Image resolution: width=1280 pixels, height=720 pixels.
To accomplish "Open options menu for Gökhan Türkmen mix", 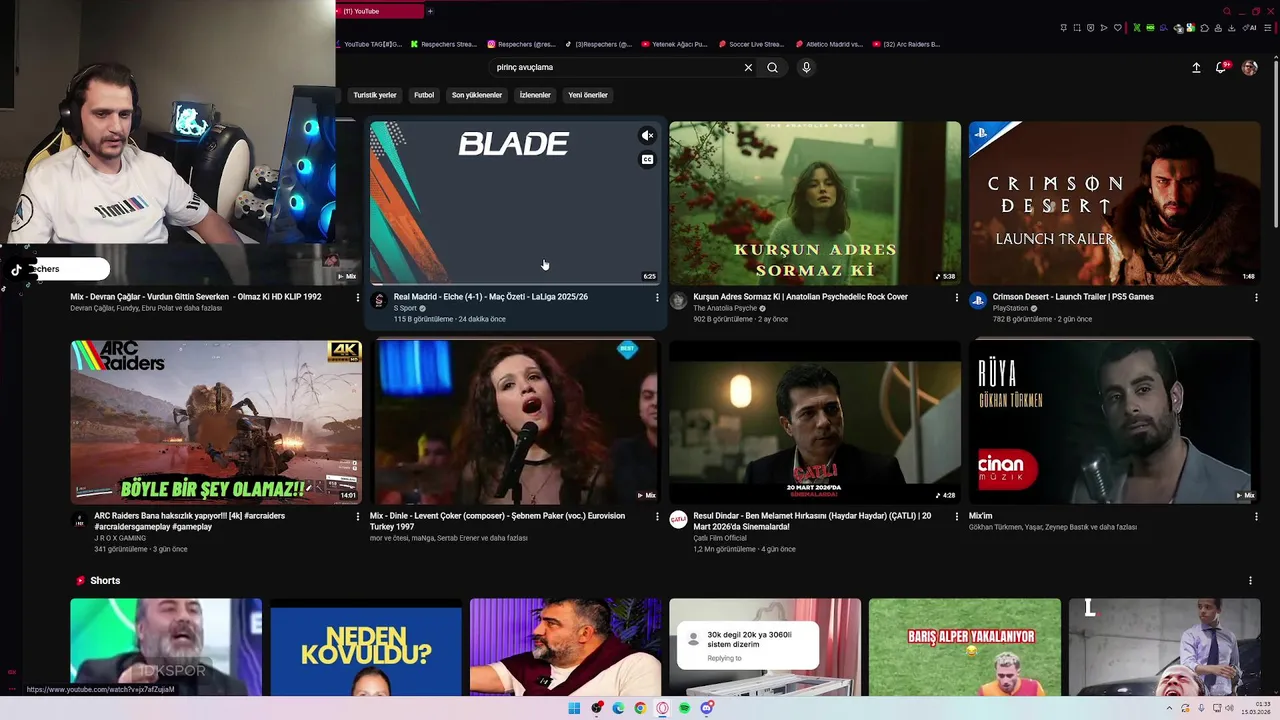I will pos(1256,516).
